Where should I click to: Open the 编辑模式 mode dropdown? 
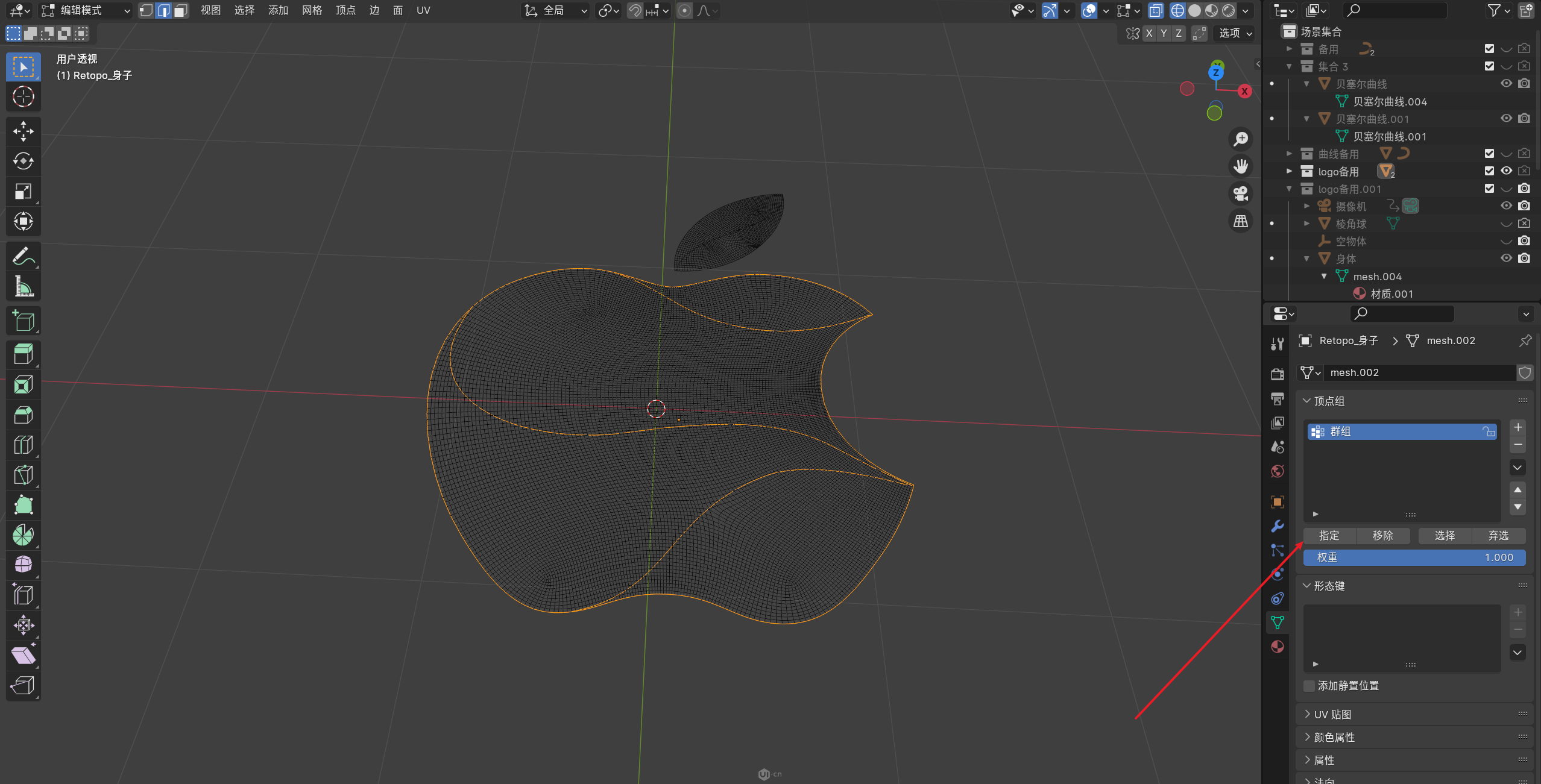click(x=86, y=10)
